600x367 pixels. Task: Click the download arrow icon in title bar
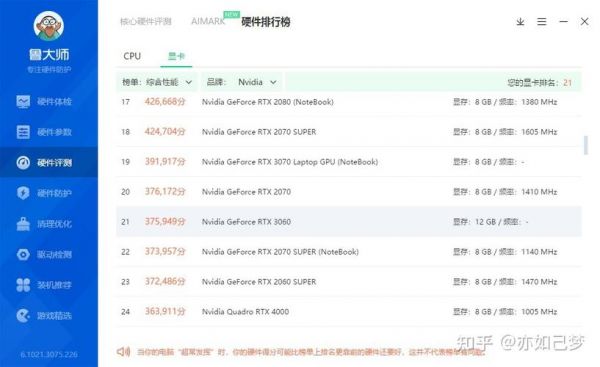[520, 22]
